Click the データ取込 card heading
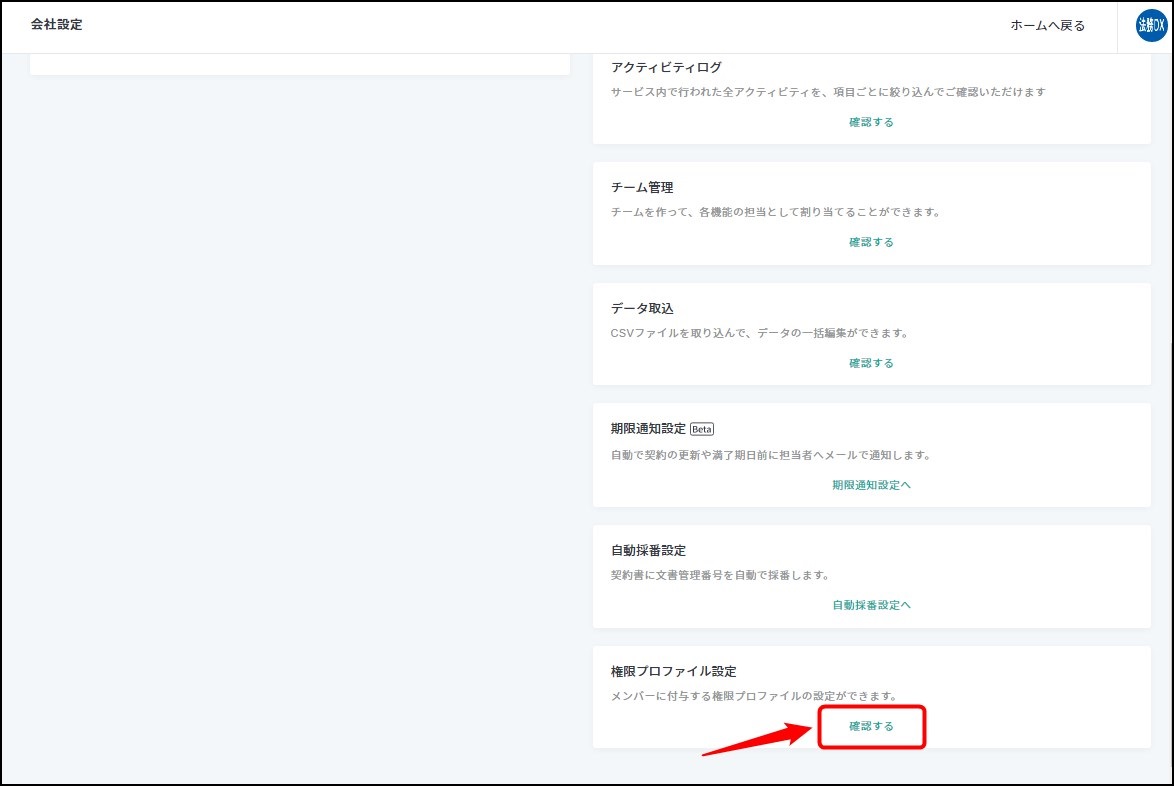 point(642,308)
